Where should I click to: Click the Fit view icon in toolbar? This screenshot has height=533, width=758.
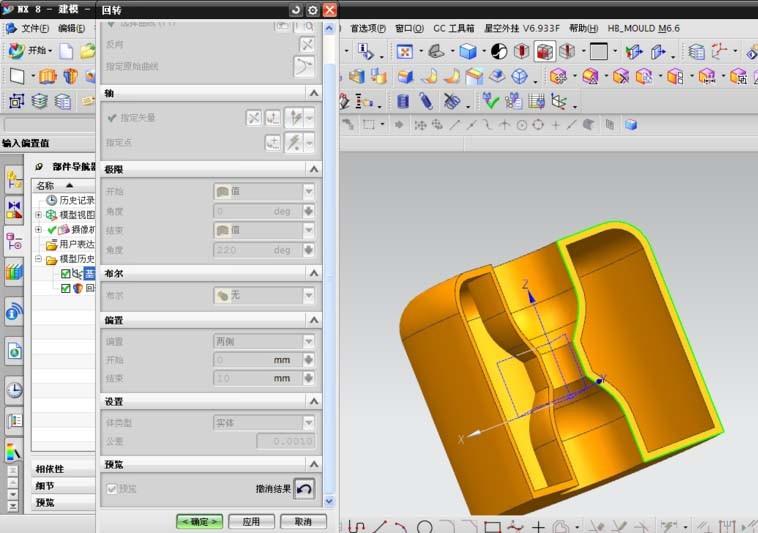pos(405,51)
